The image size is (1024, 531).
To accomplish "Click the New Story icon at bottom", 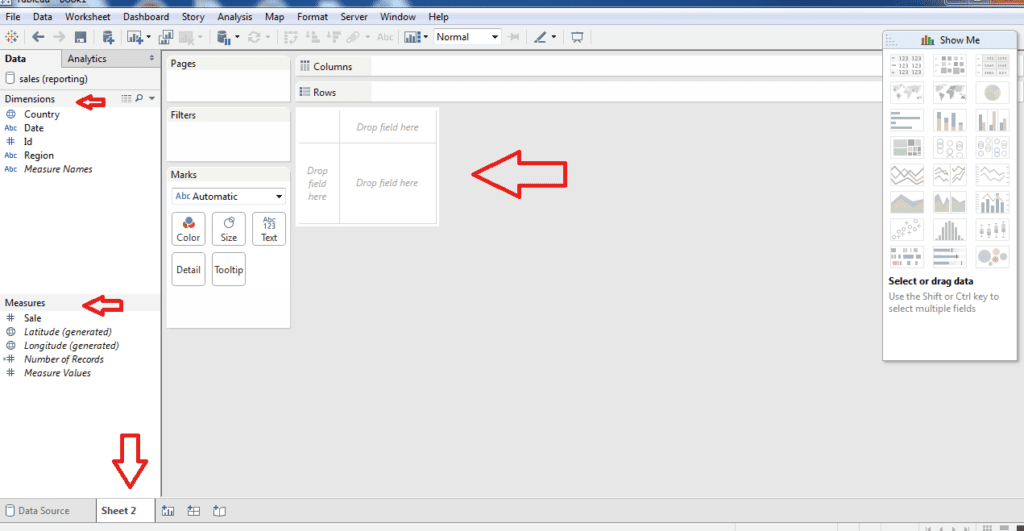I will tap(219, 511).
